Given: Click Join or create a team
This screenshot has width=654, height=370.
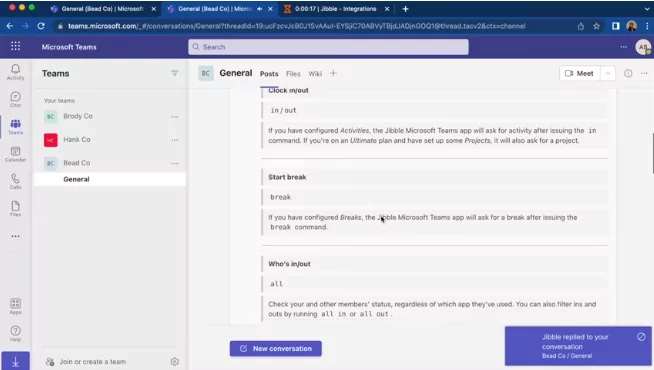Looking at the screenshot, I should pyautogui.click(x=93, y=362).
